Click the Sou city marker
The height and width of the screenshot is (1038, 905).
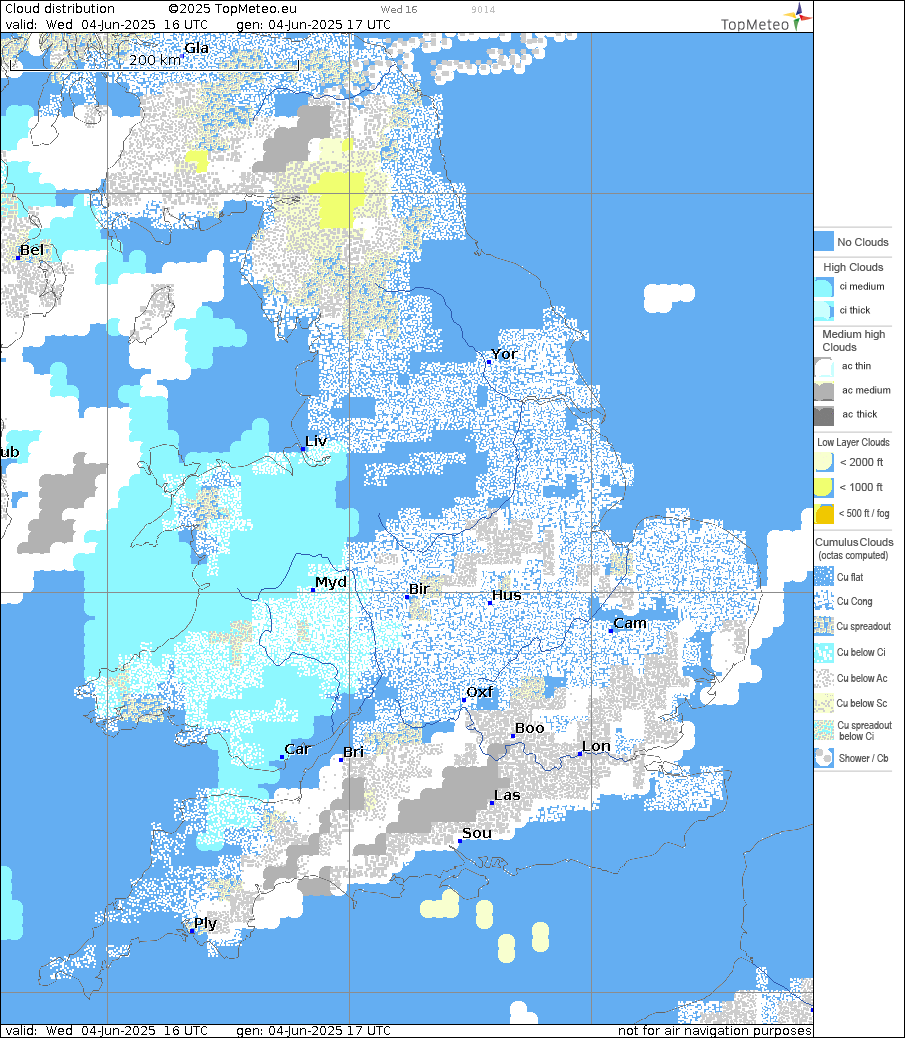tap(460, 841)
